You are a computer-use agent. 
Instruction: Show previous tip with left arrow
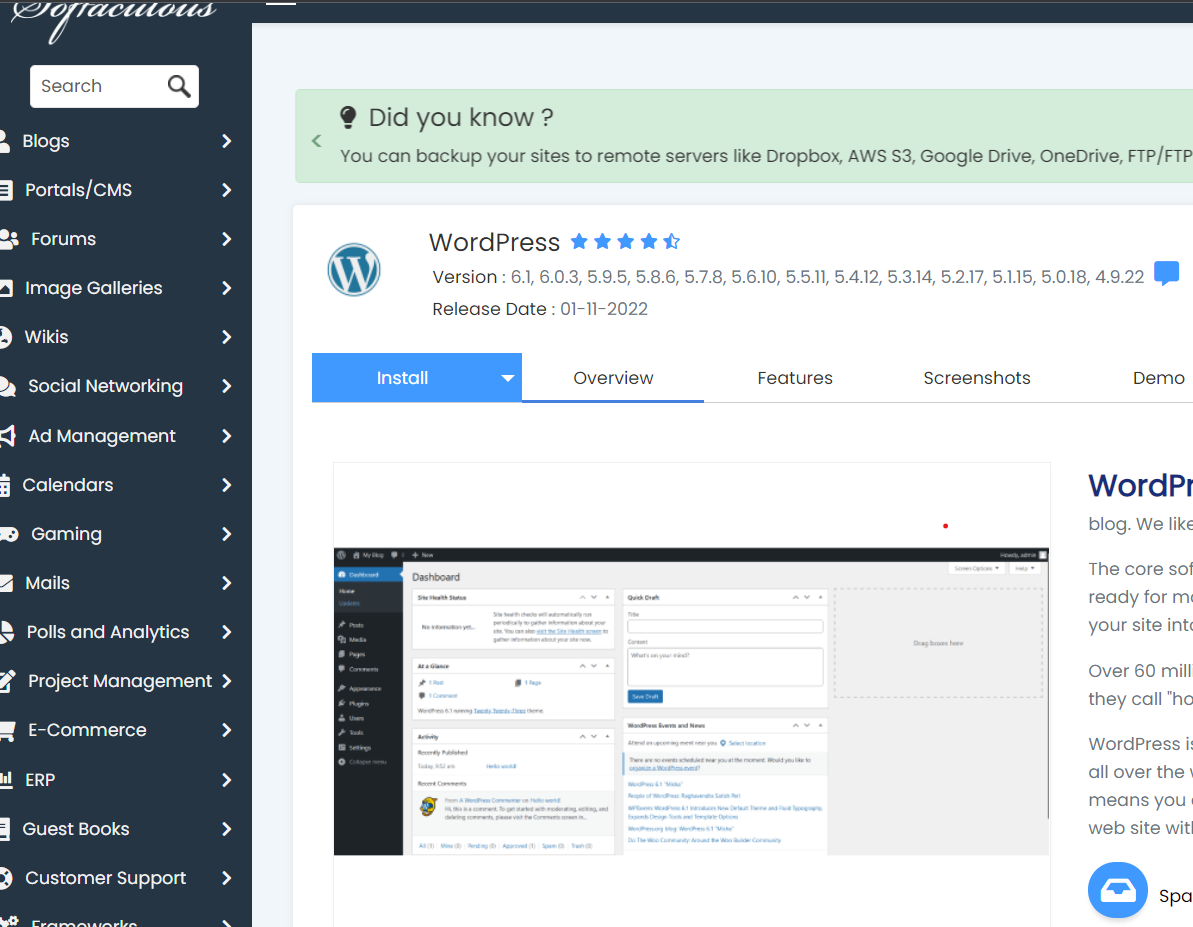317,141
